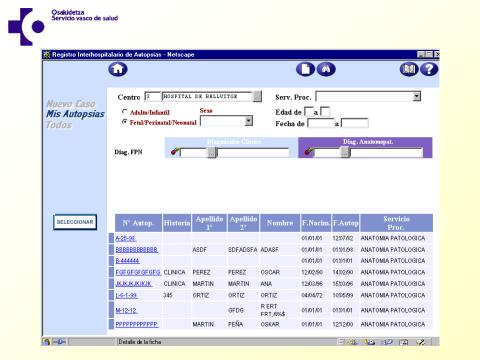Viewport: 480px width, 360px height.
Task: Click the SDFADSFA surname cell
Action: click(x=243, y=250)
